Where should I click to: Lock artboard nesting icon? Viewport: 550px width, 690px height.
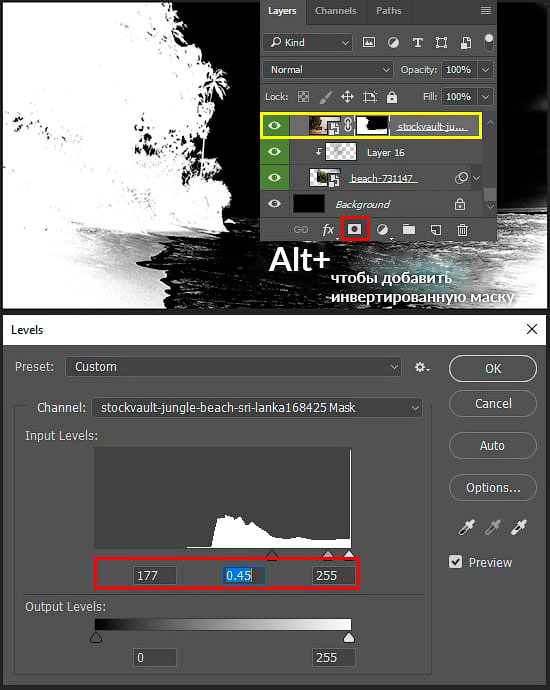click(x=370, y=97)
